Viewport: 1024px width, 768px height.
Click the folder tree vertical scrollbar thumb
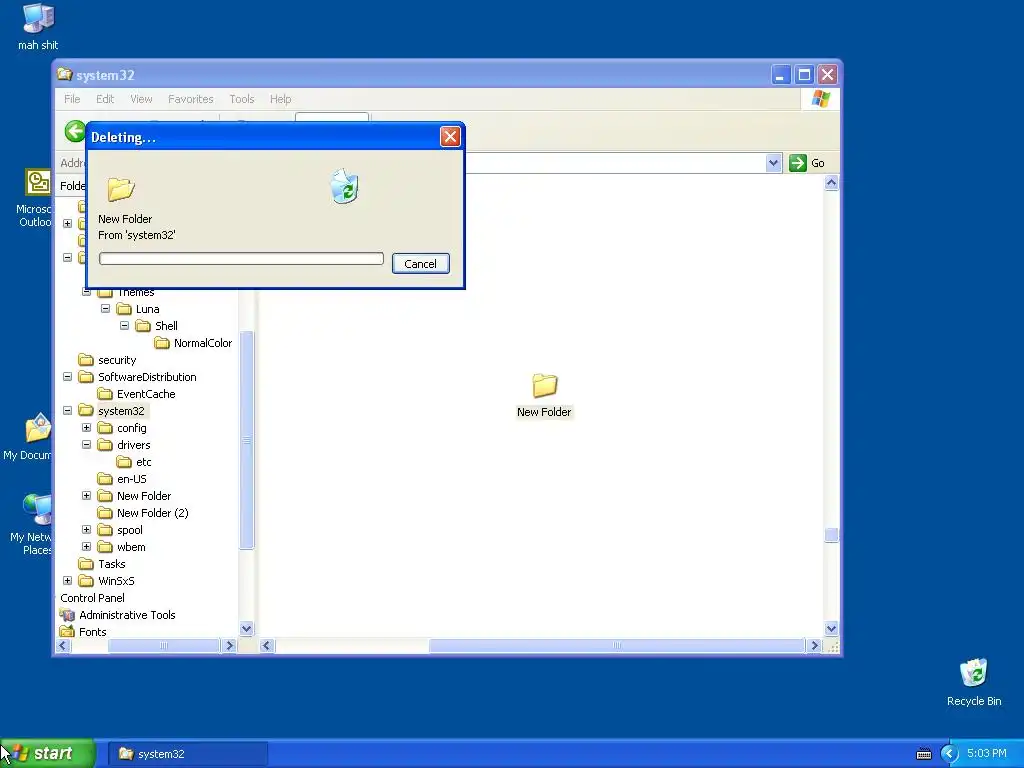tap(246, 440)
